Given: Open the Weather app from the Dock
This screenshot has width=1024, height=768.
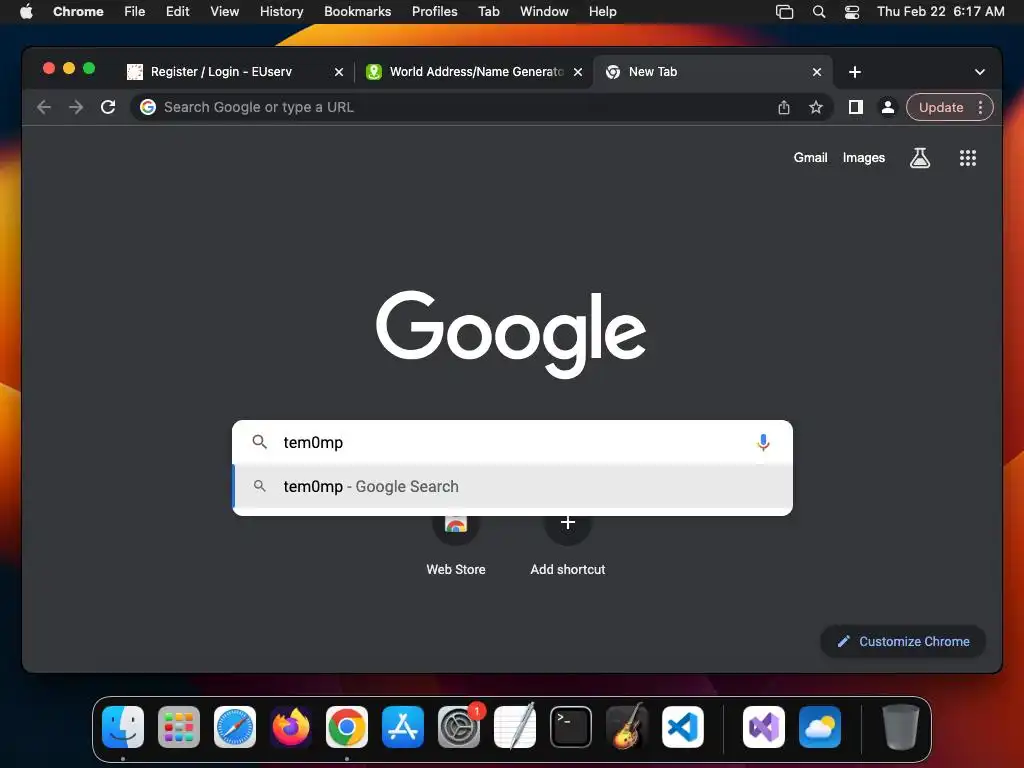Looking at the screenshot, I should point(820,727).
